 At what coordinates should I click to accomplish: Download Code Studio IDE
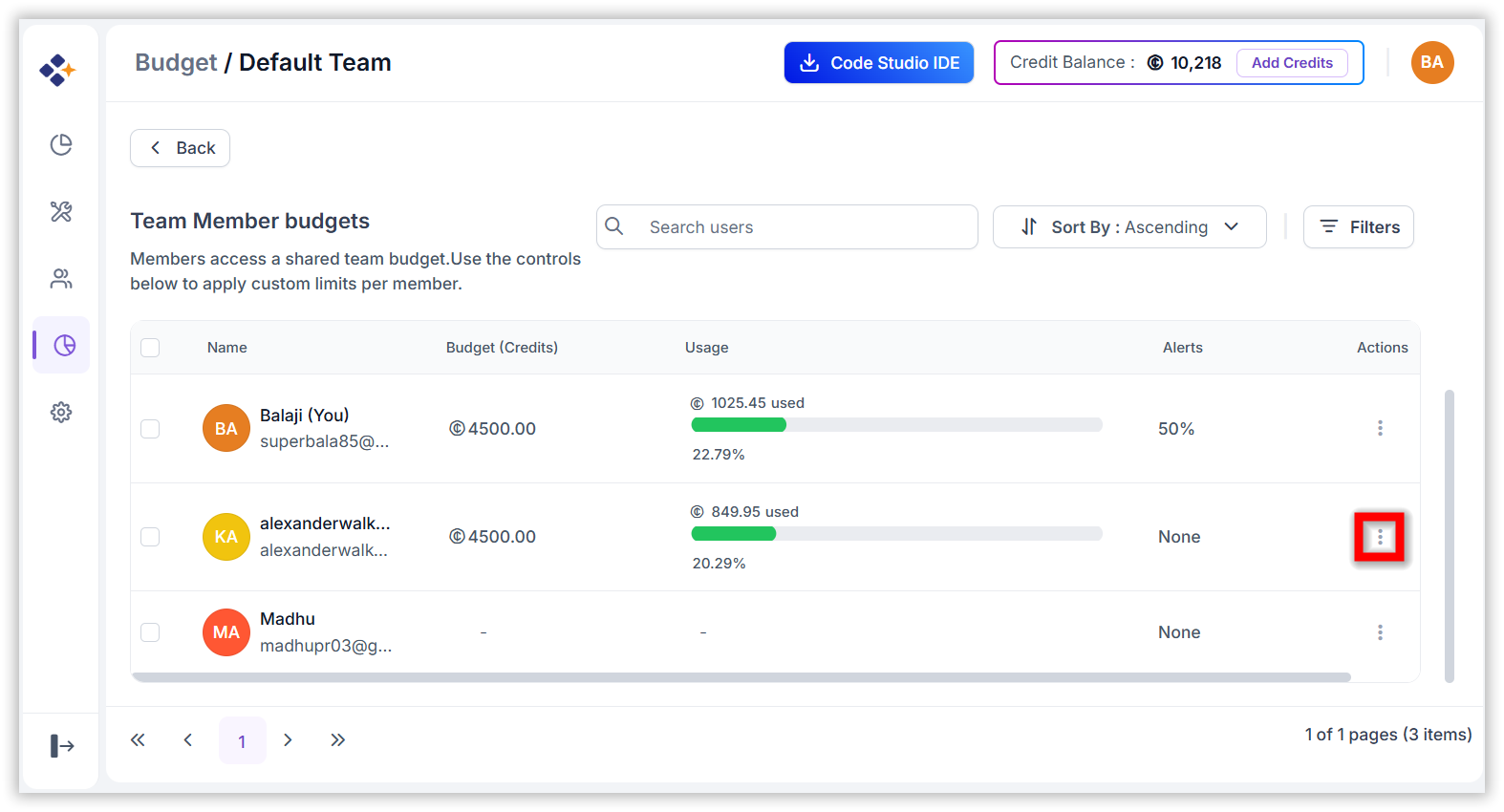coord(879,62)
